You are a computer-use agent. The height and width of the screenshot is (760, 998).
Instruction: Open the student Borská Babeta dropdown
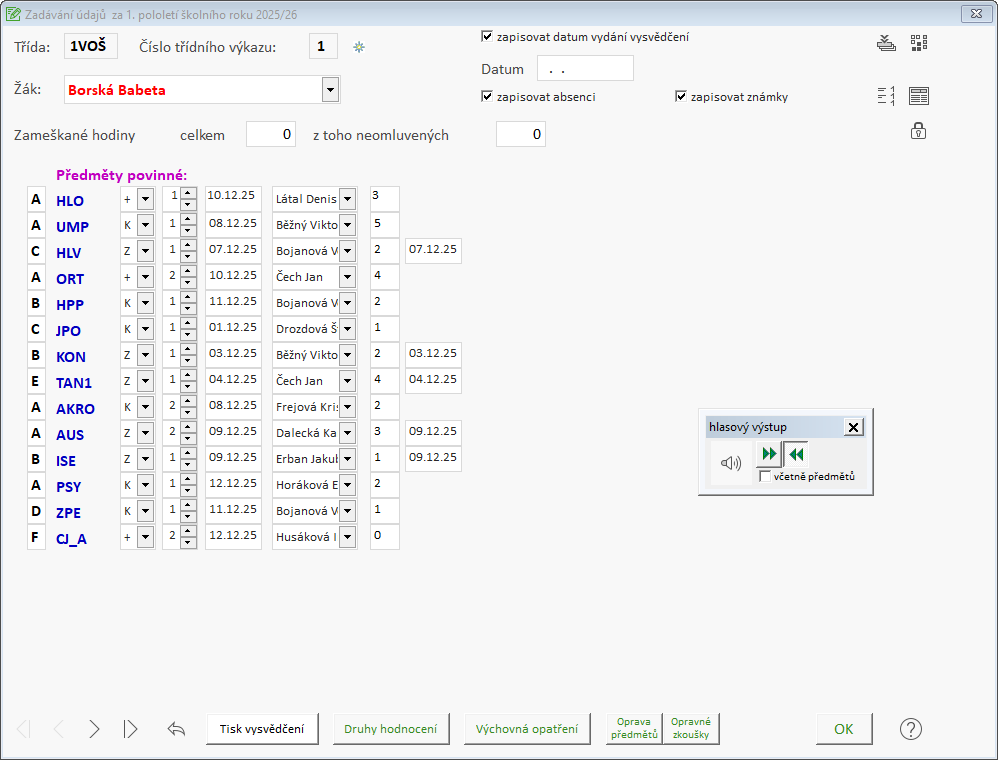pos(330,90)
